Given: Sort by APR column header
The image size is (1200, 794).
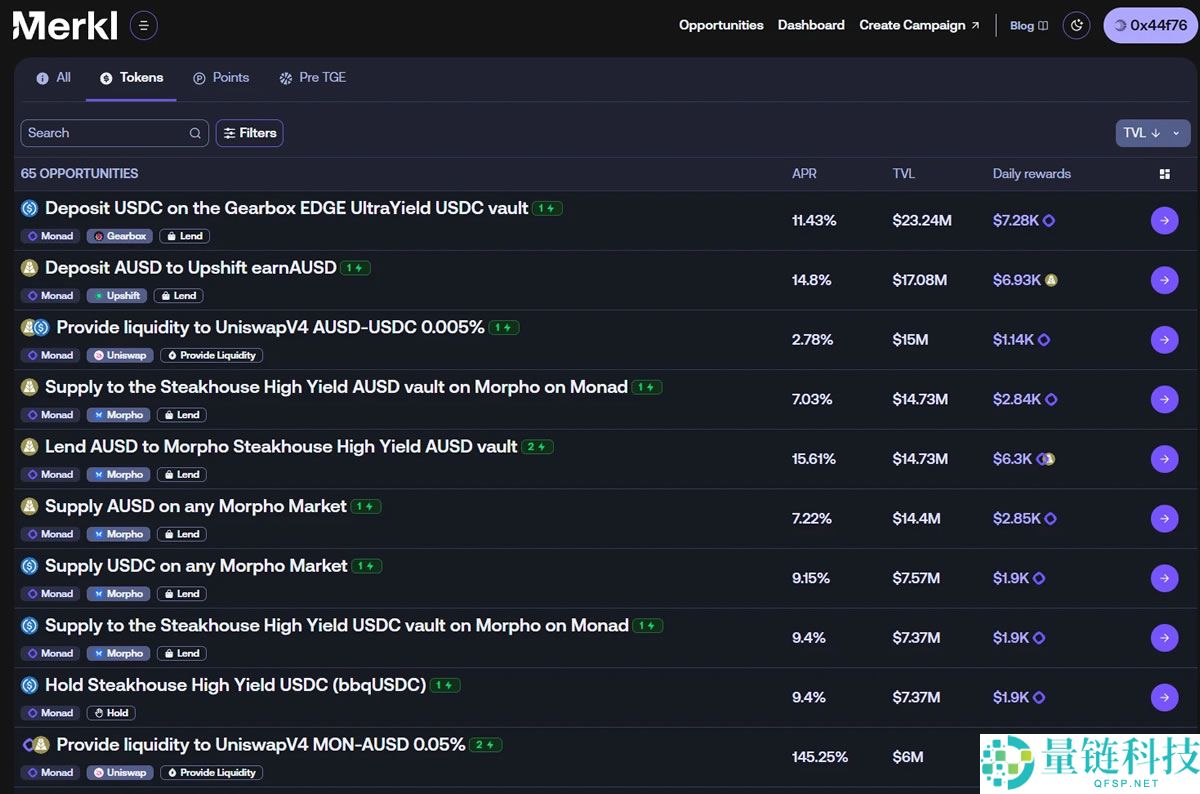Looking at the screenshot, I should point(804,174).
